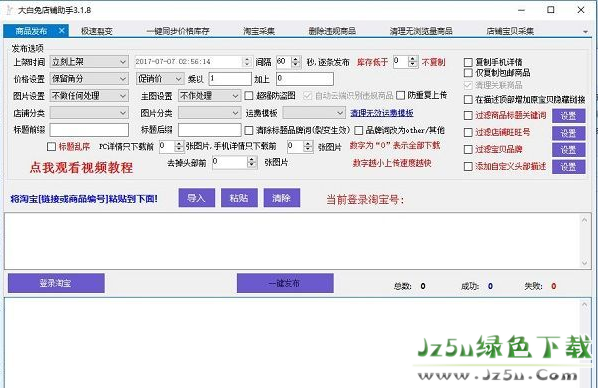Enable the 添加自定义头部描述 checkbox
Image resolution: width=598 pixels, height=388 pixels.
point(468,166)
